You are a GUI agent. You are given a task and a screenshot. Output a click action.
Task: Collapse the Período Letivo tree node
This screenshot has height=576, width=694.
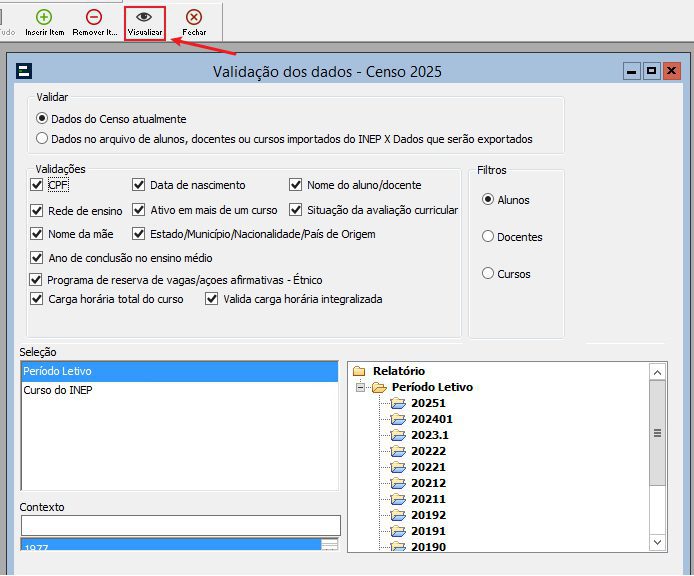tap(361, 387)
